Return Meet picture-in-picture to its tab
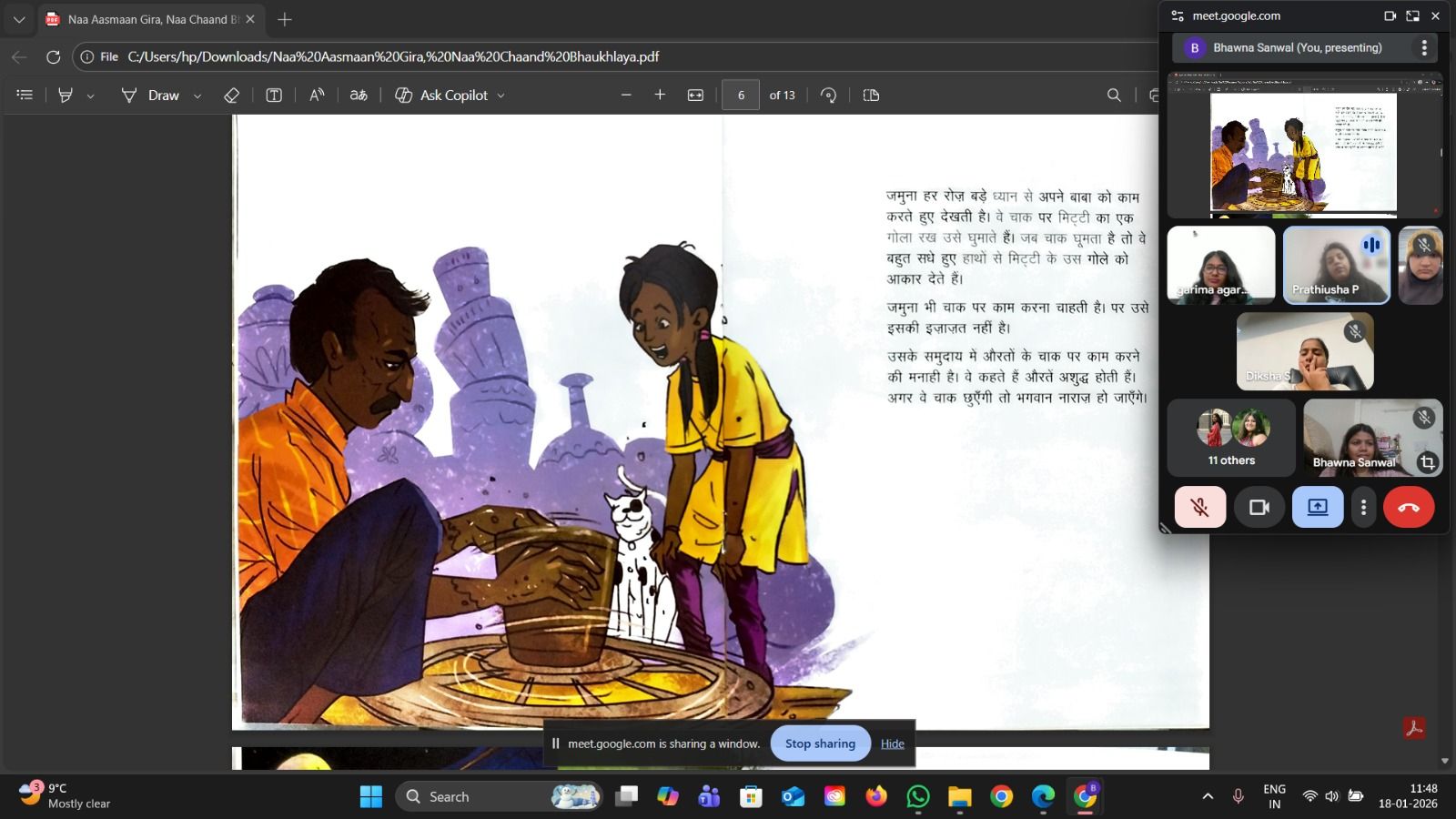 (x=1412, y=15)
